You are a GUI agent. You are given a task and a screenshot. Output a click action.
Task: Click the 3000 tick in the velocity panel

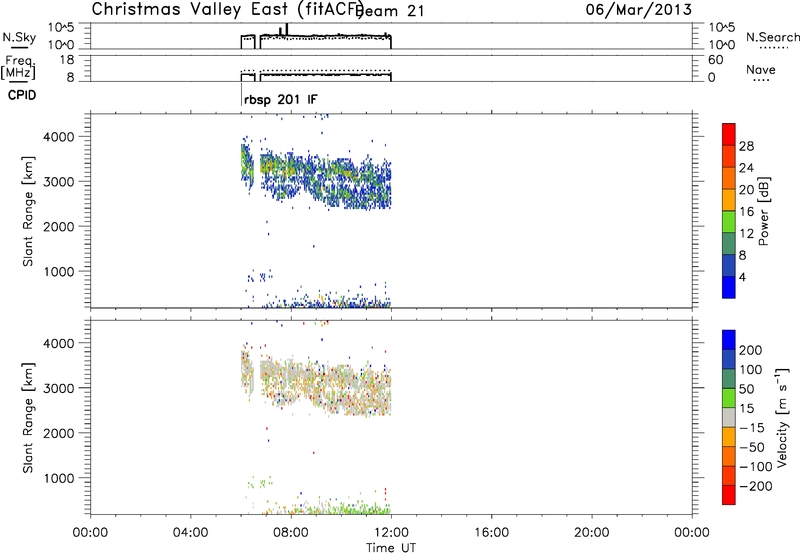point(59,388)
